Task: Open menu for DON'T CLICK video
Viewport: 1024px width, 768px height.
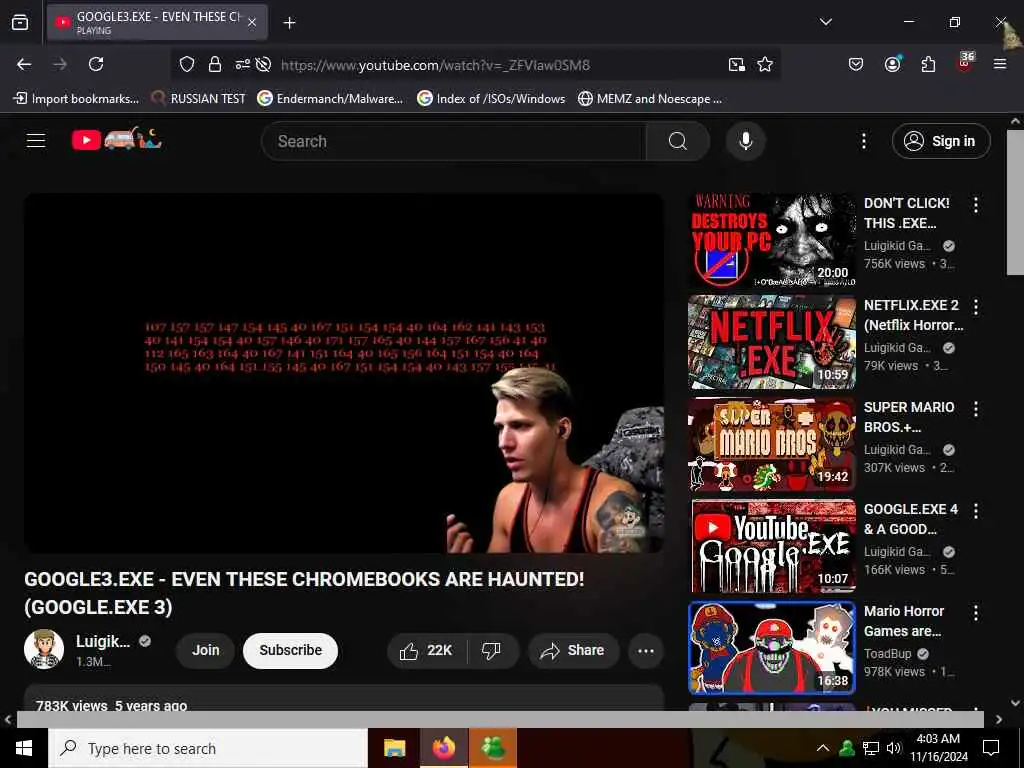Action: (976, 205)
